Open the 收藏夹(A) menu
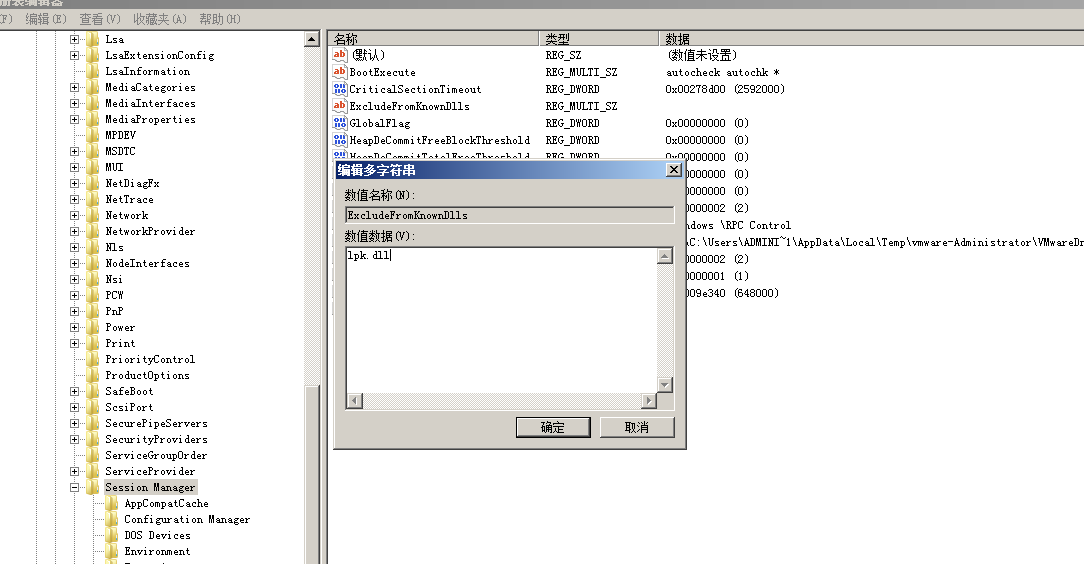 coord(160,19)
